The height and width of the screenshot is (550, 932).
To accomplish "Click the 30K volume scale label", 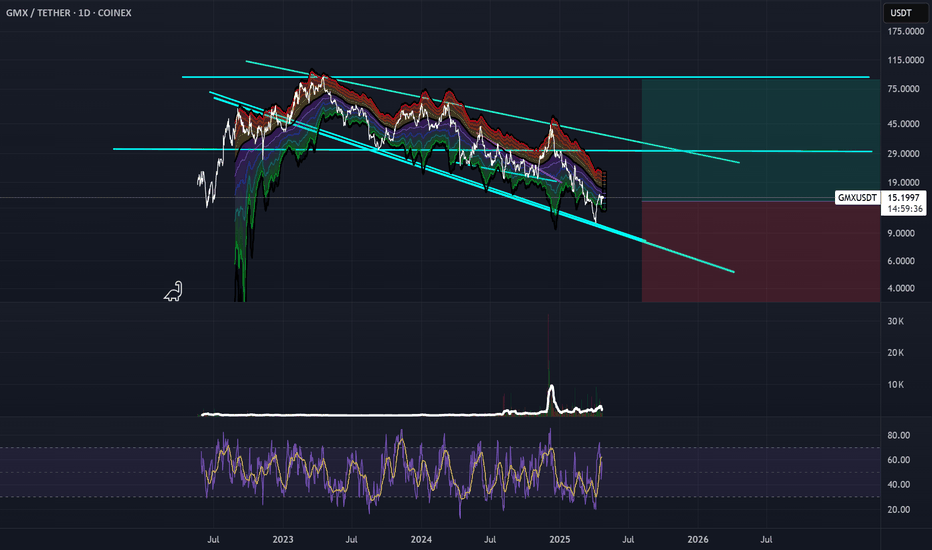I will point(896,321).
